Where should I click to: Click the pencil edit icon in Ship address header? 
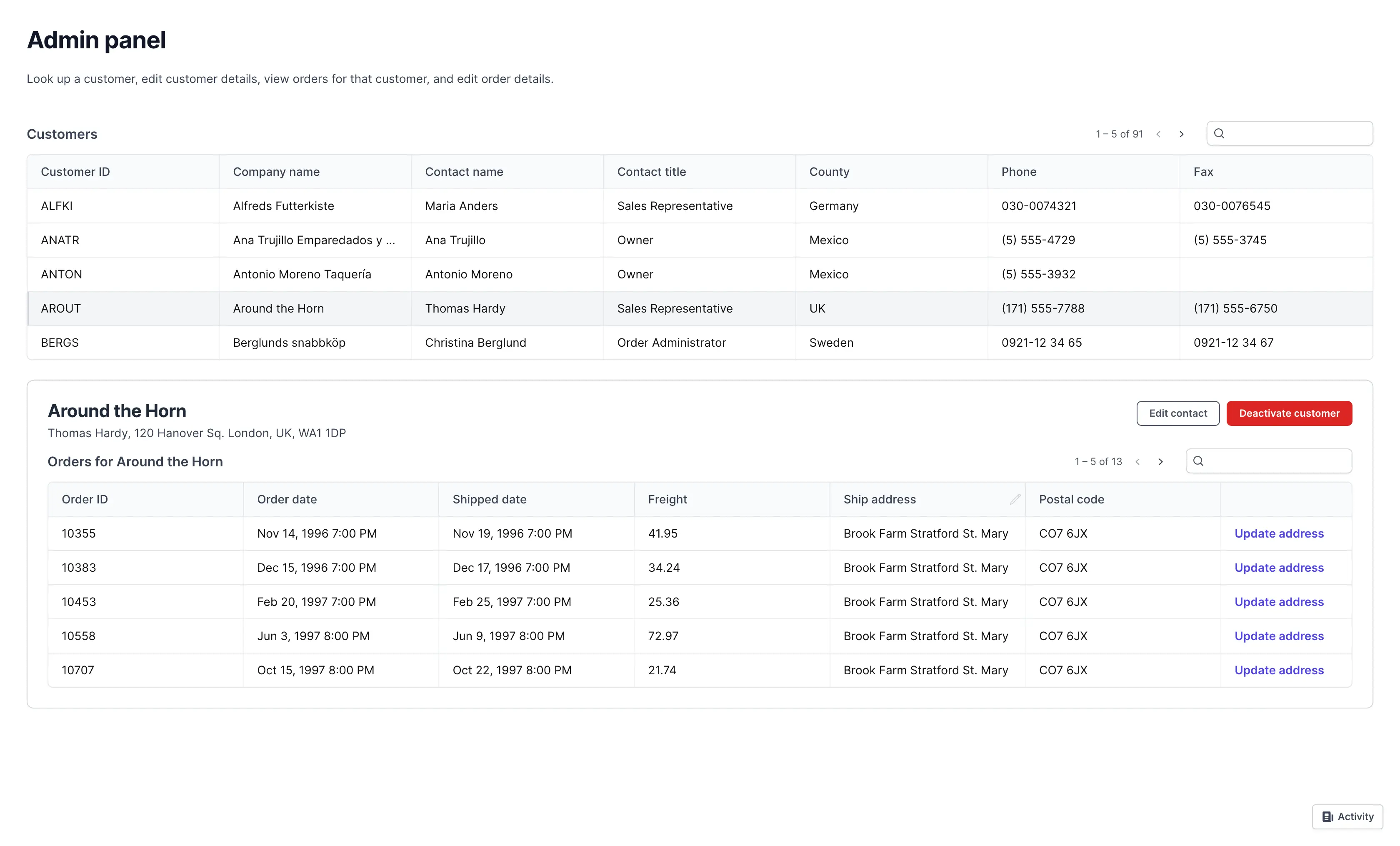pos(1015,499)
